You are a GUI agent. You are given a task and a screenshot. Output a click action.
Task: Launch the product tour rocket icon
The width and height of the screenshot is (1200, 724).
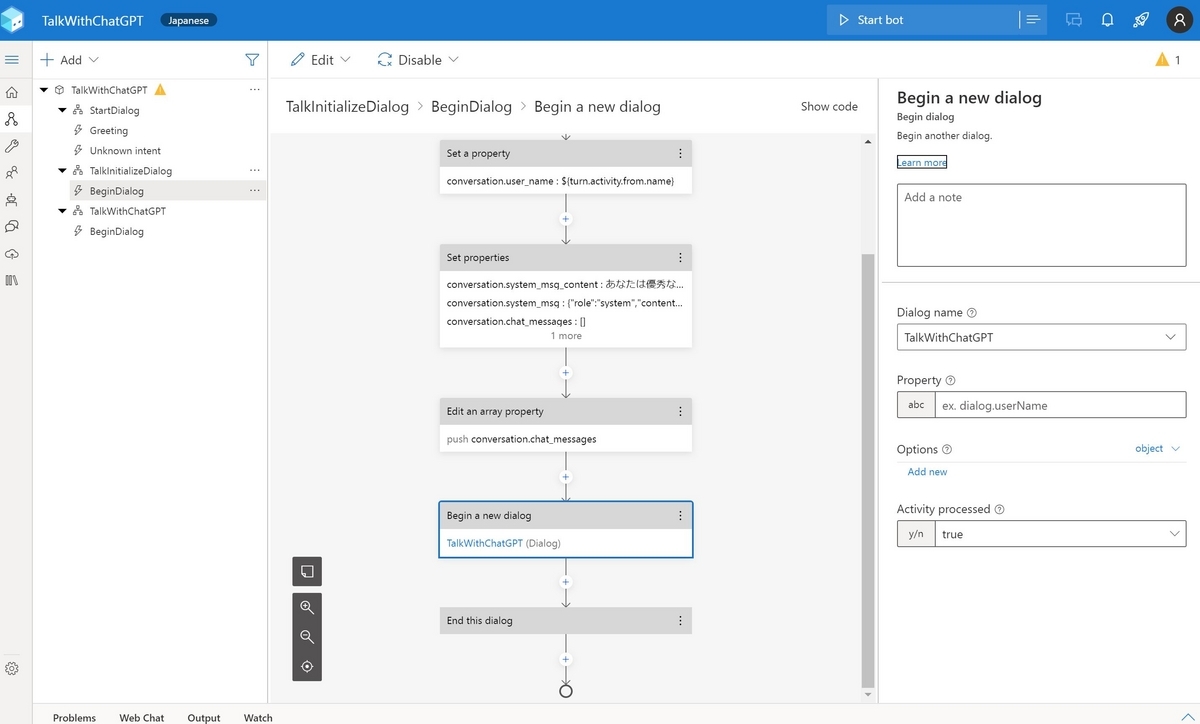(1140, 20)
